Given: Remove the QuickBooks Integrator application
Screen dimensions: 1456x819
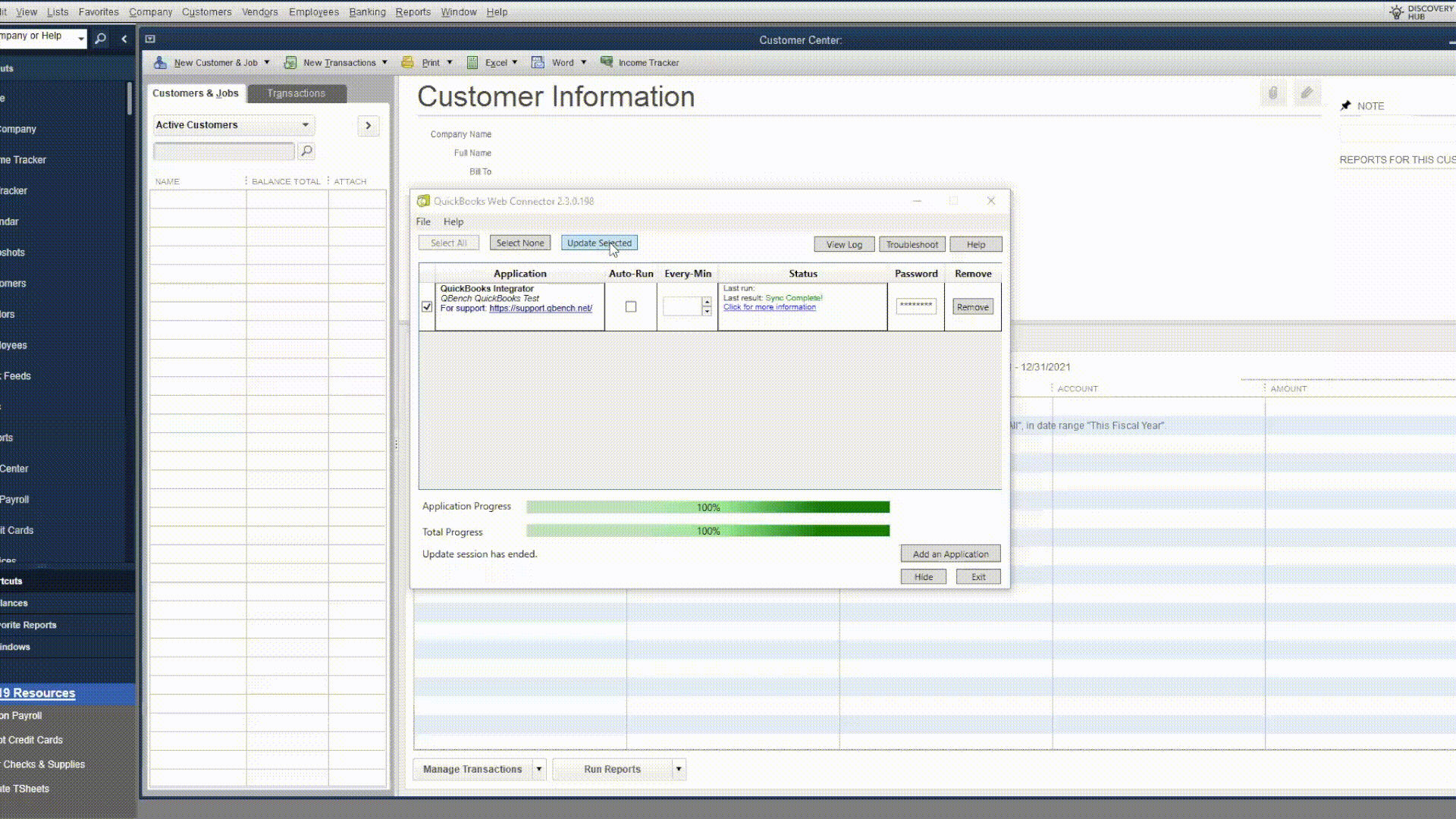Looking at the screenshot, I should pyautogui.click(x=973, y=307).
